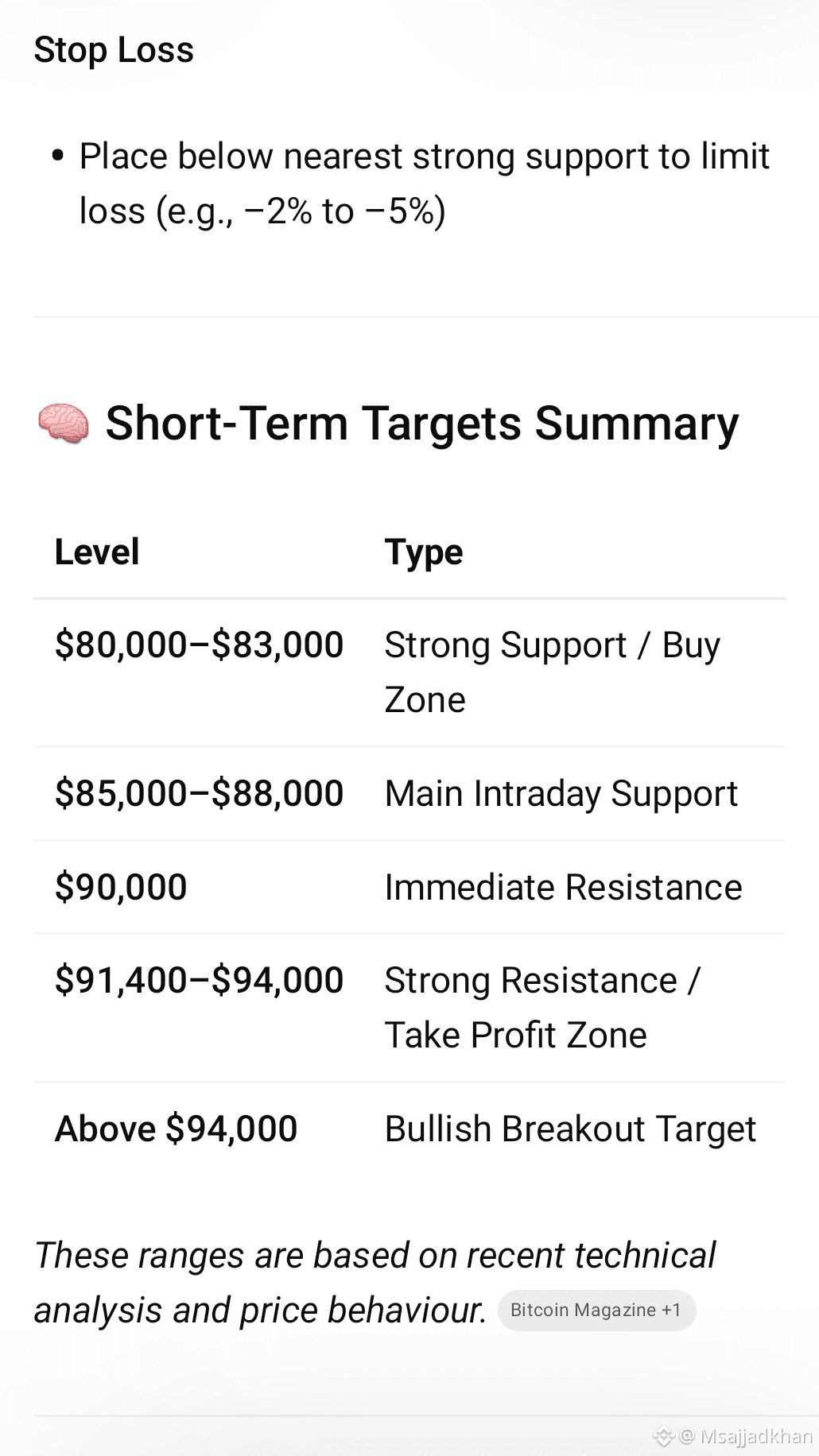Click the Msajjadkhan username watermark
819x1456 pixels.
[x=746, y=1436]
